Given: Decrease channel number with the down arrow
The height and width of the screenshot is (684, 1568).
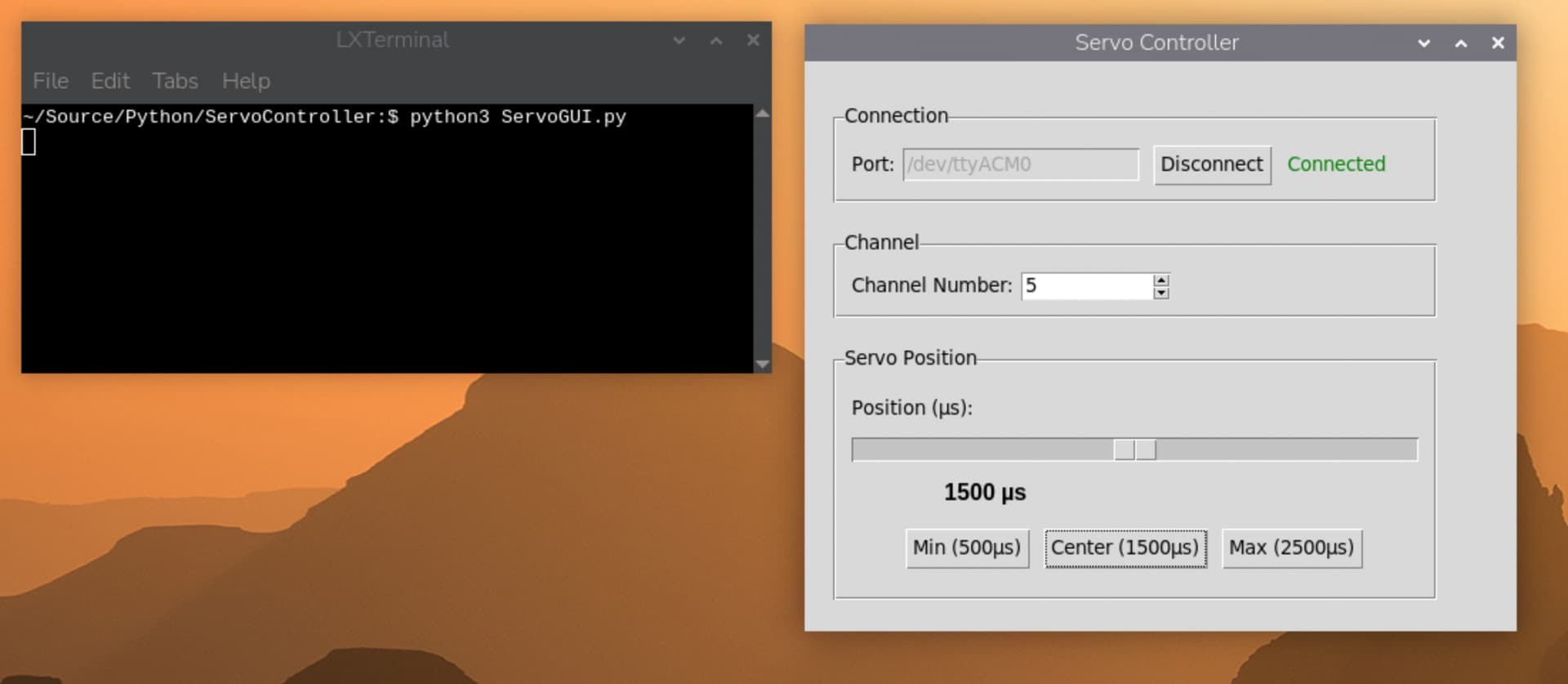Looking at the screenshot, I should click(1160, 293).
